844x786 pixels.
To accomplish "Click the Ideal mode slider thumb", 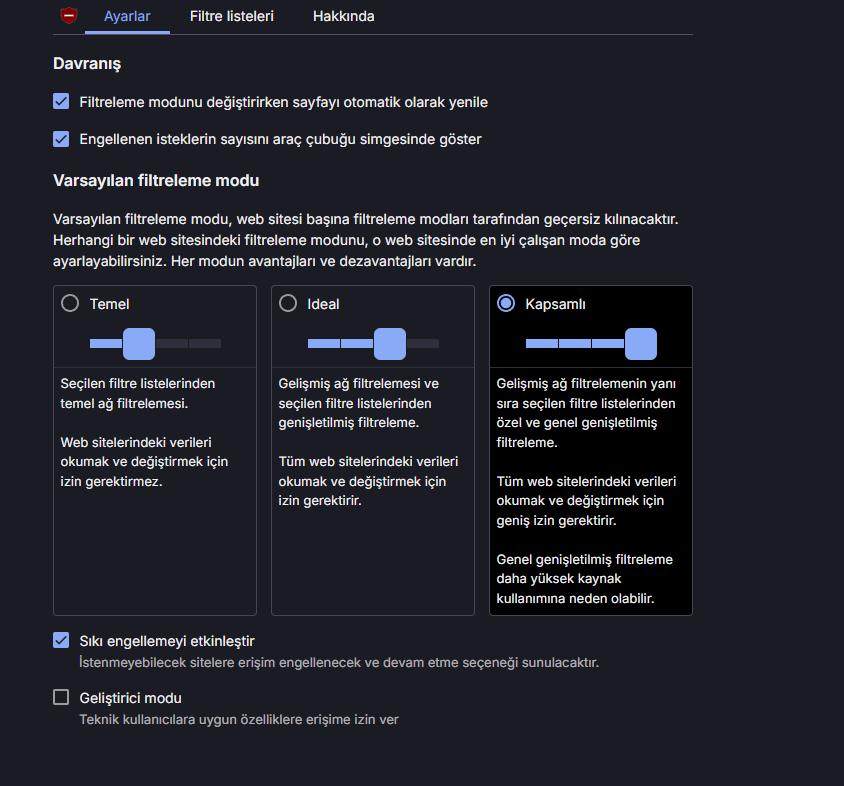I will 390,343.
